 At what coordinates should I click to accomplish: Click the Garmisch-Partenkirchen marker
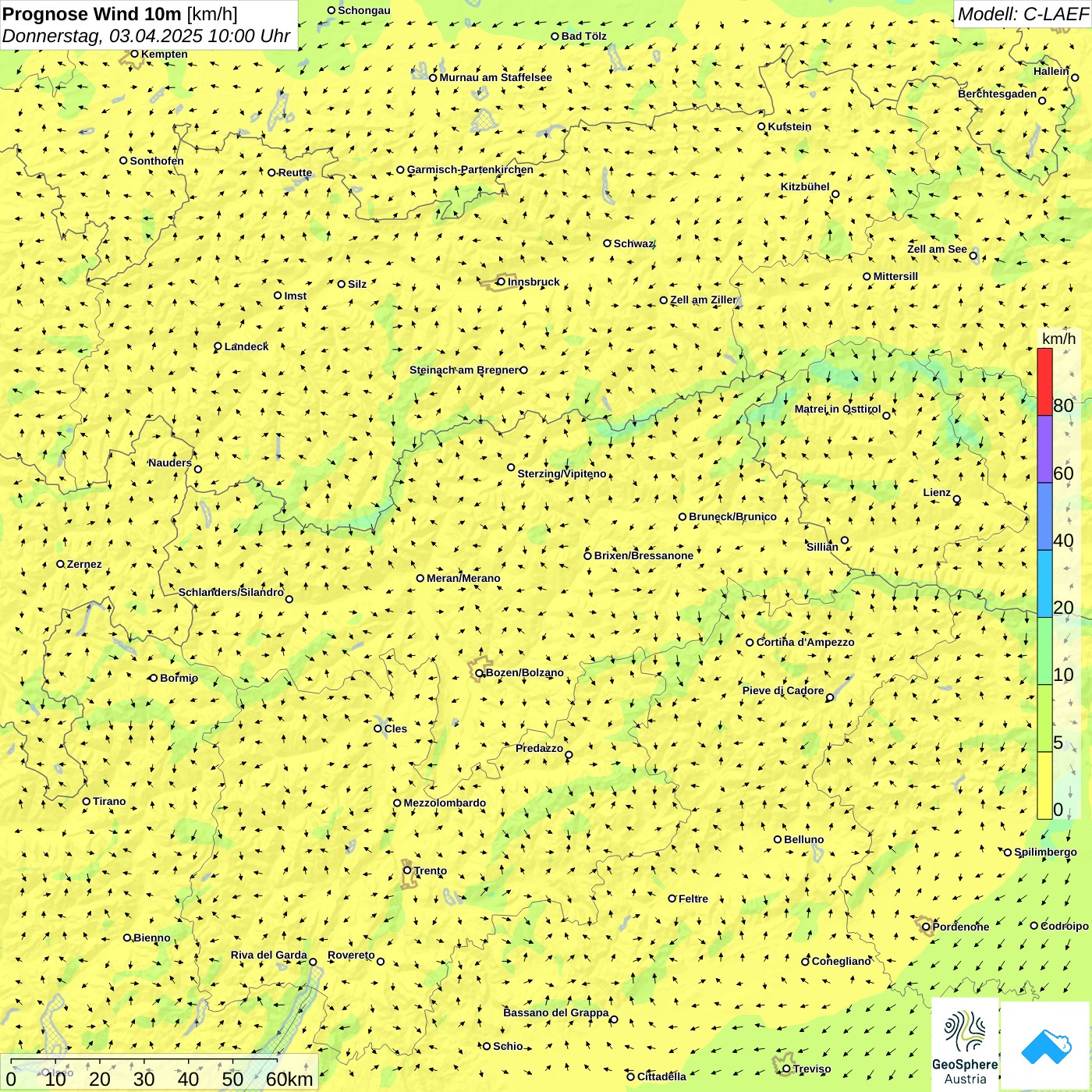(400, 169)
